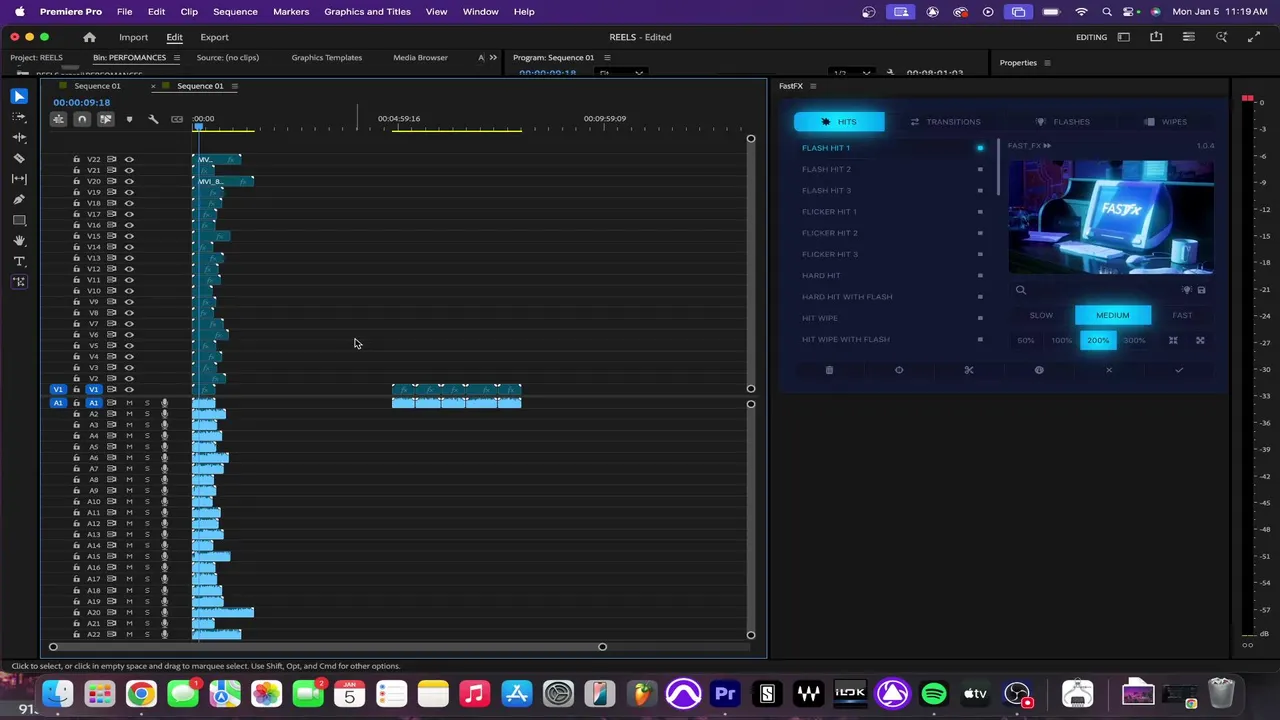Click the save disk icon in FastFX
Screen dimensions: 1280x720
pos(1201,290)
